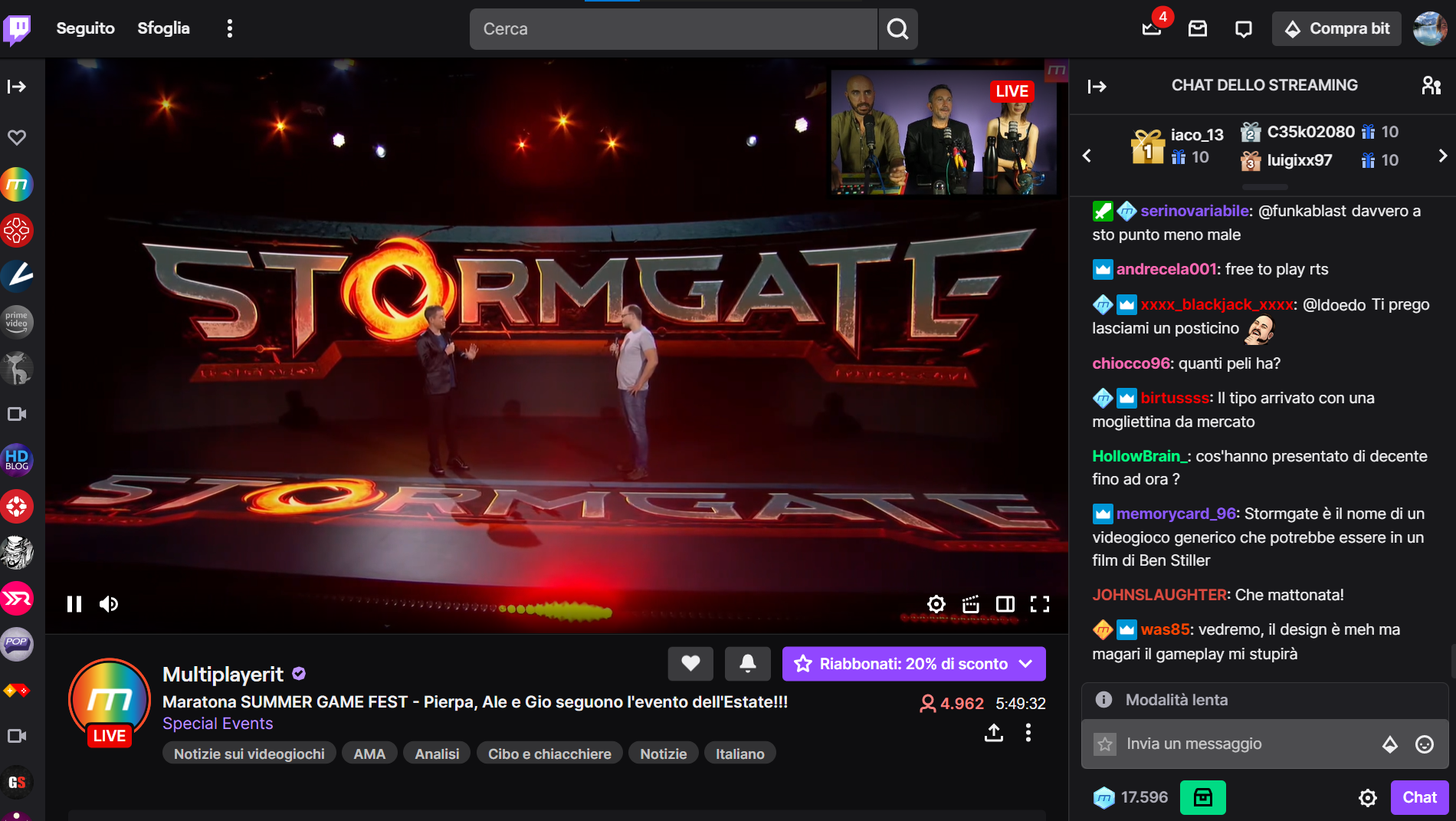Open the bits cheer icon in chat box

[x=1389, y=744]
